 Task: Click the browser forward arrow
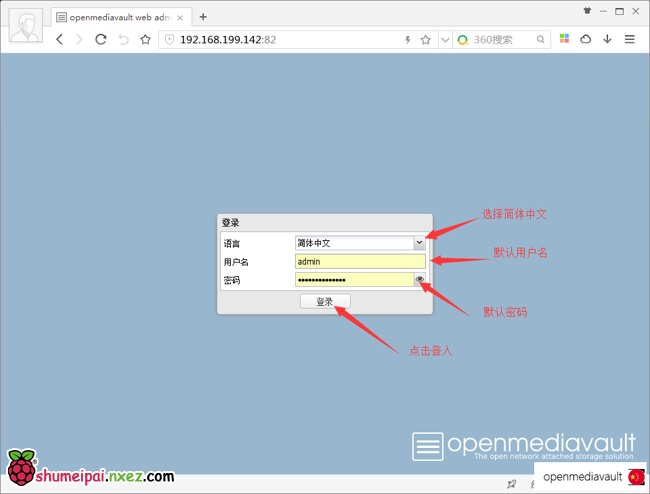coord(79,39)
